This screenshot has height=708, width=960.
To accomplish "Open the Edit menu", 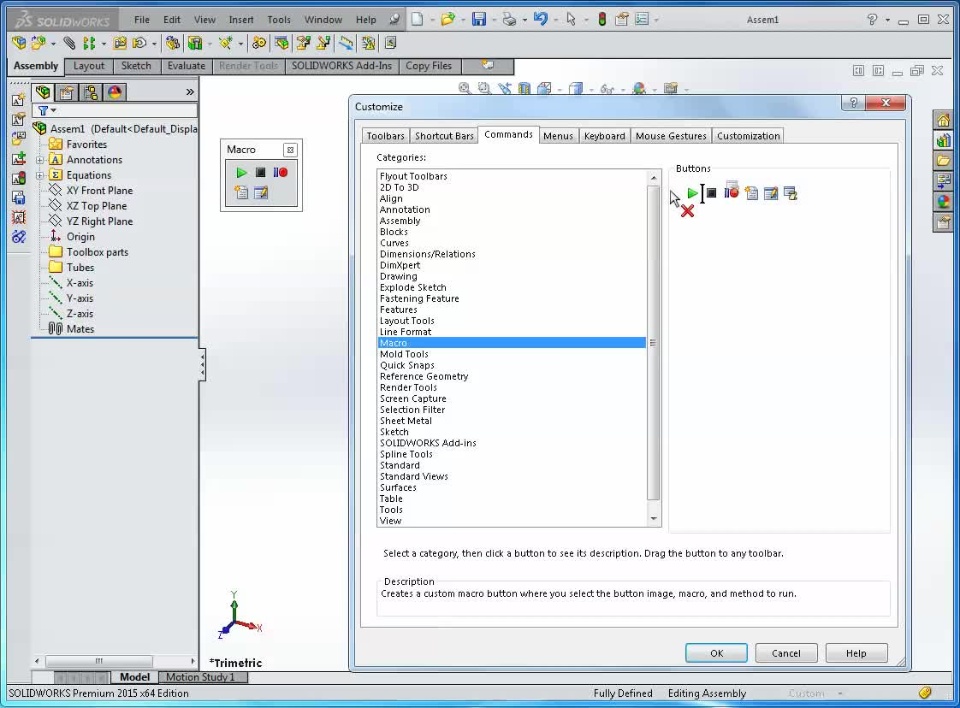I will click(x=171, y=20).
